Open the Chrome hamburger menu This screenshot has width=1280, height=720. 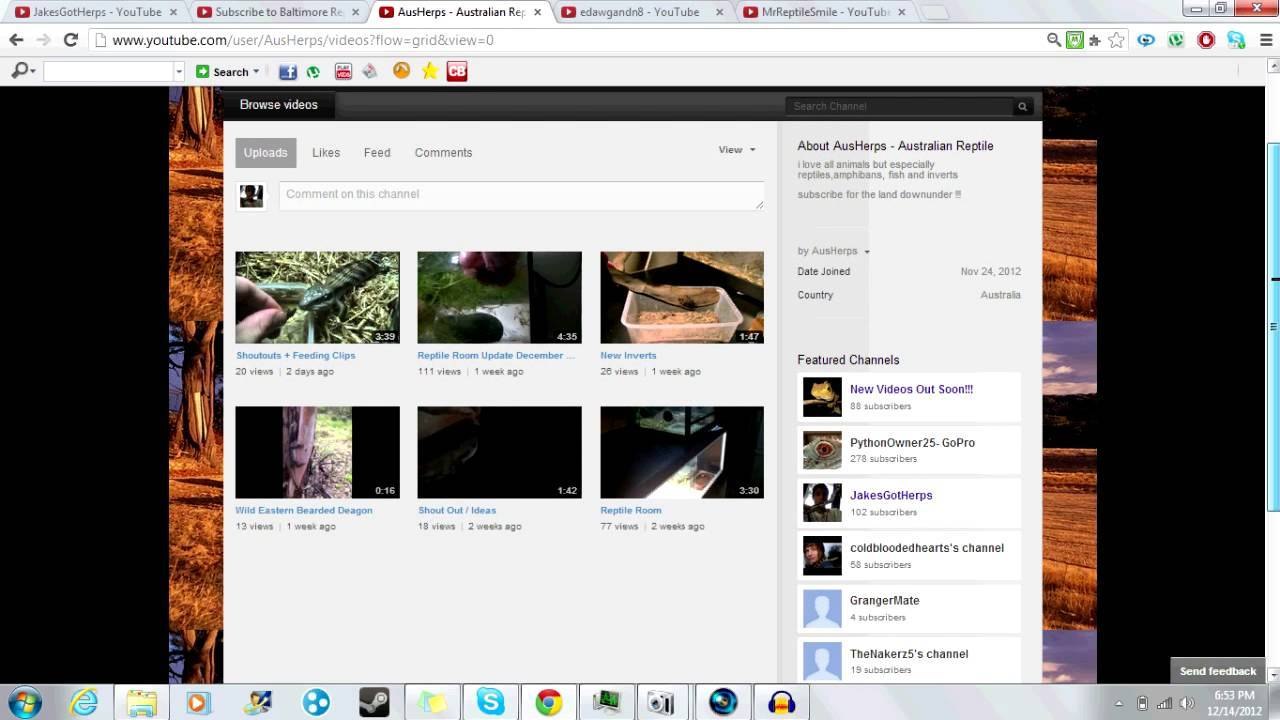coord(1264,40)
